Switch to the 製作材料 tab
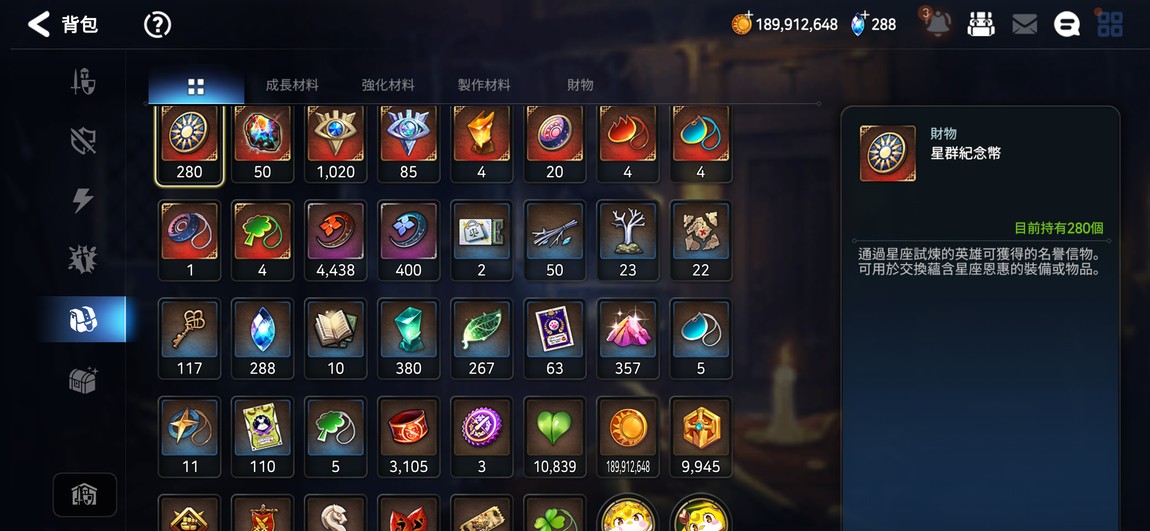This screenshot has width=1150, height=531. pos(483,85)
